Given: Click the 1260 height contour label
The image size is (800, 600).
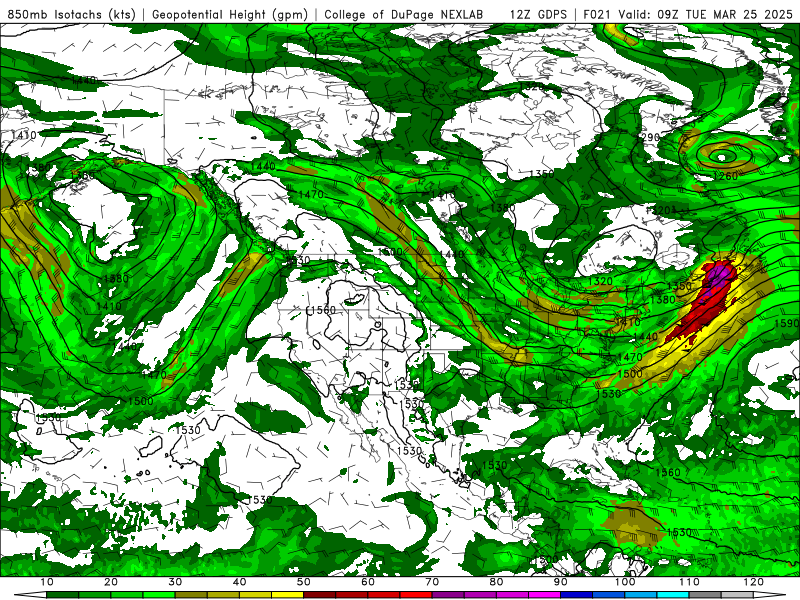Looking at the screenshot, I should (726, 177).
